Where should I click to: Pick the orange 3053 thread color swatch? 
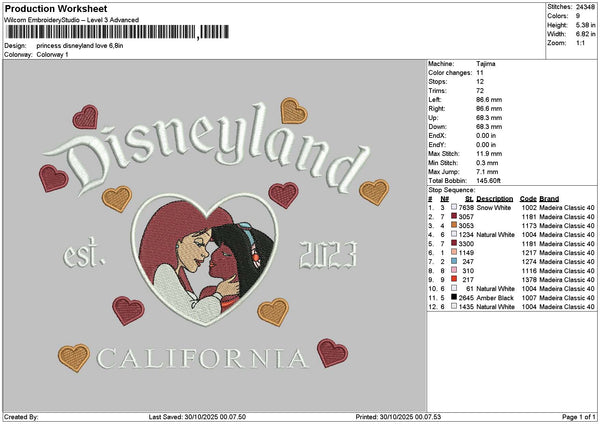click(455, 225)
